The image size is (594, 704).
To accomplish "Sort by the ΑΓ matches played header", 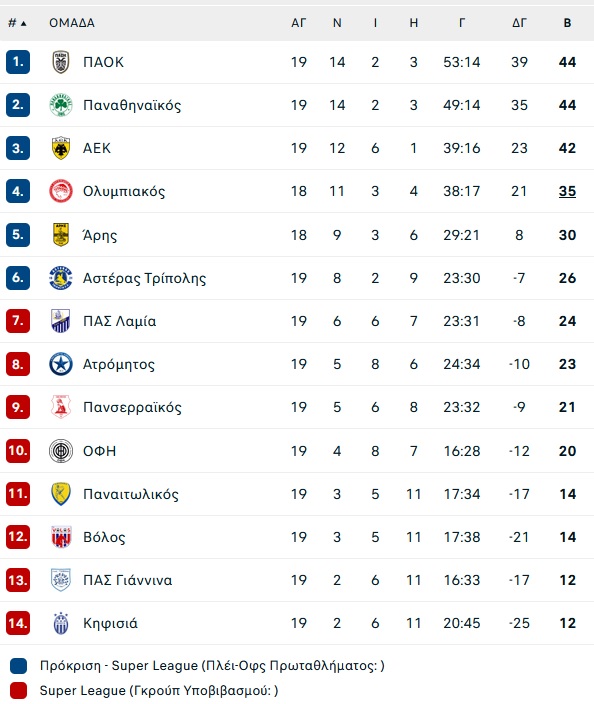I will (299, 23).
